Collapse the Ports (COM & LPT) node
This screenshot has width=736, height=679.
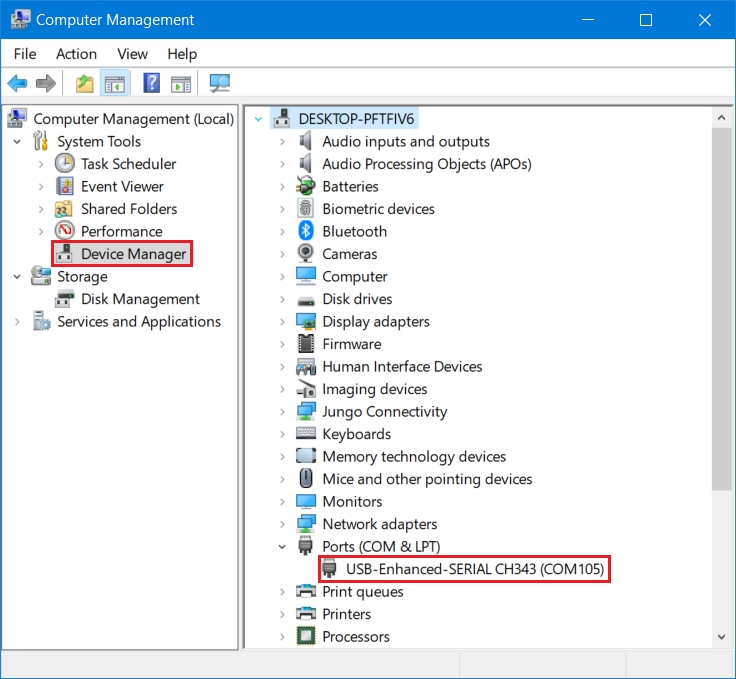(282, 547)
